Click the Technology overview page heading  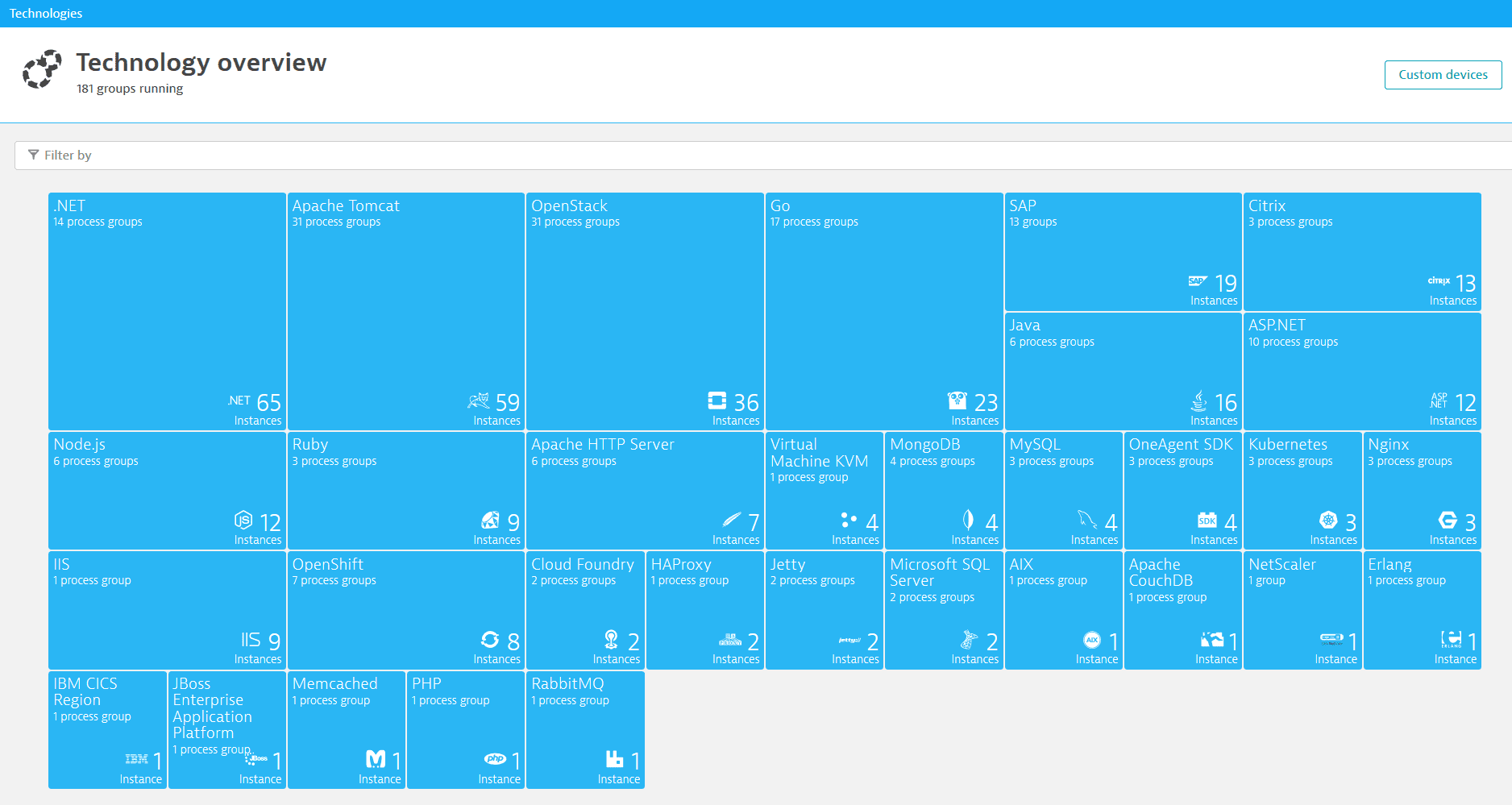click(201, 62)
